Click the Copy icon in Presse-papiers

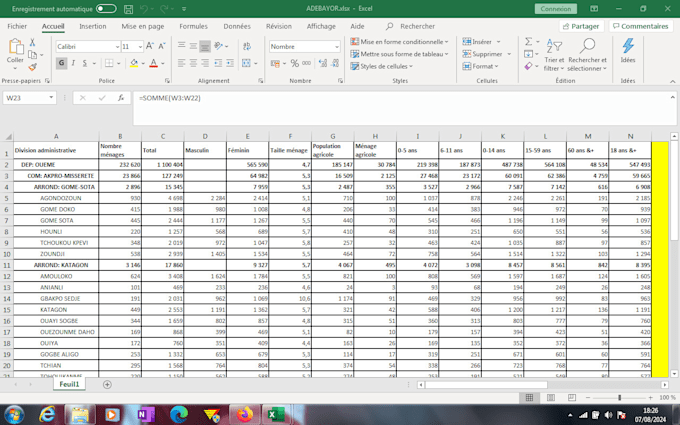tap(32, 55)
